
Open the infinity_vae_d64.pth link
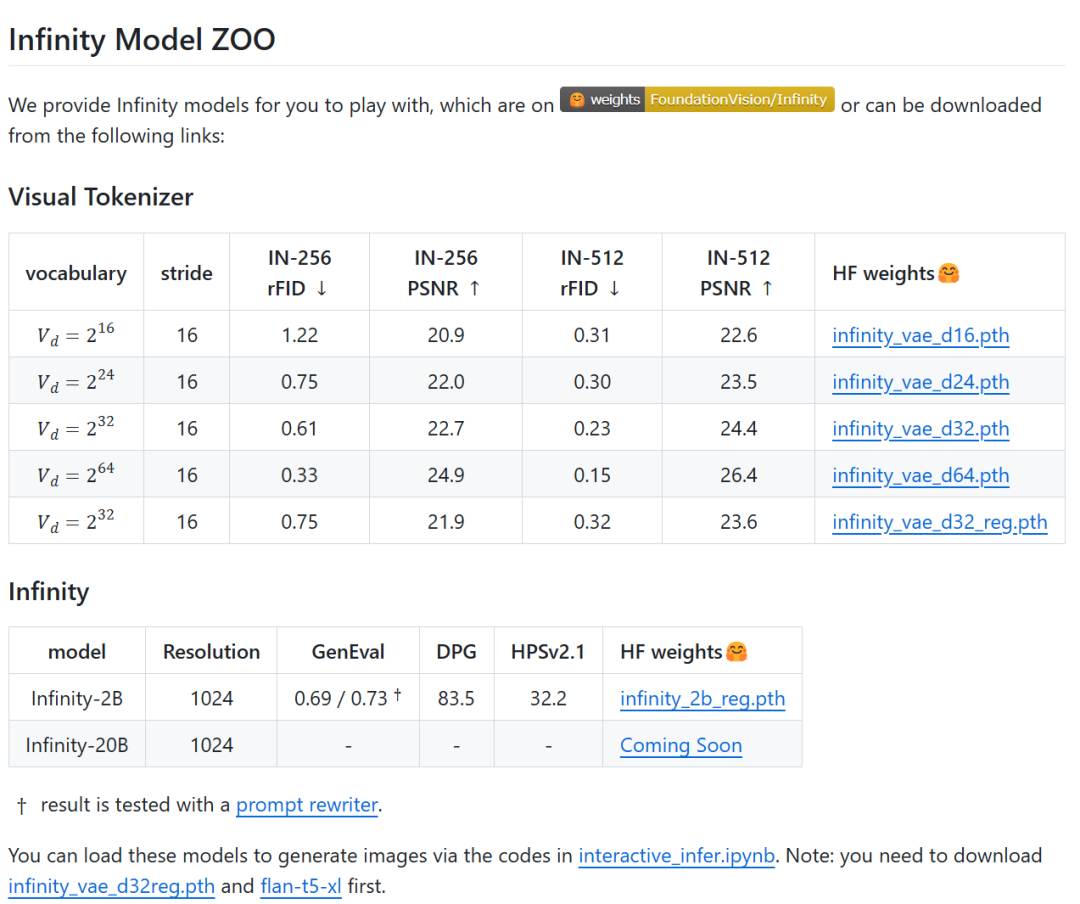(x=920, y=476)
